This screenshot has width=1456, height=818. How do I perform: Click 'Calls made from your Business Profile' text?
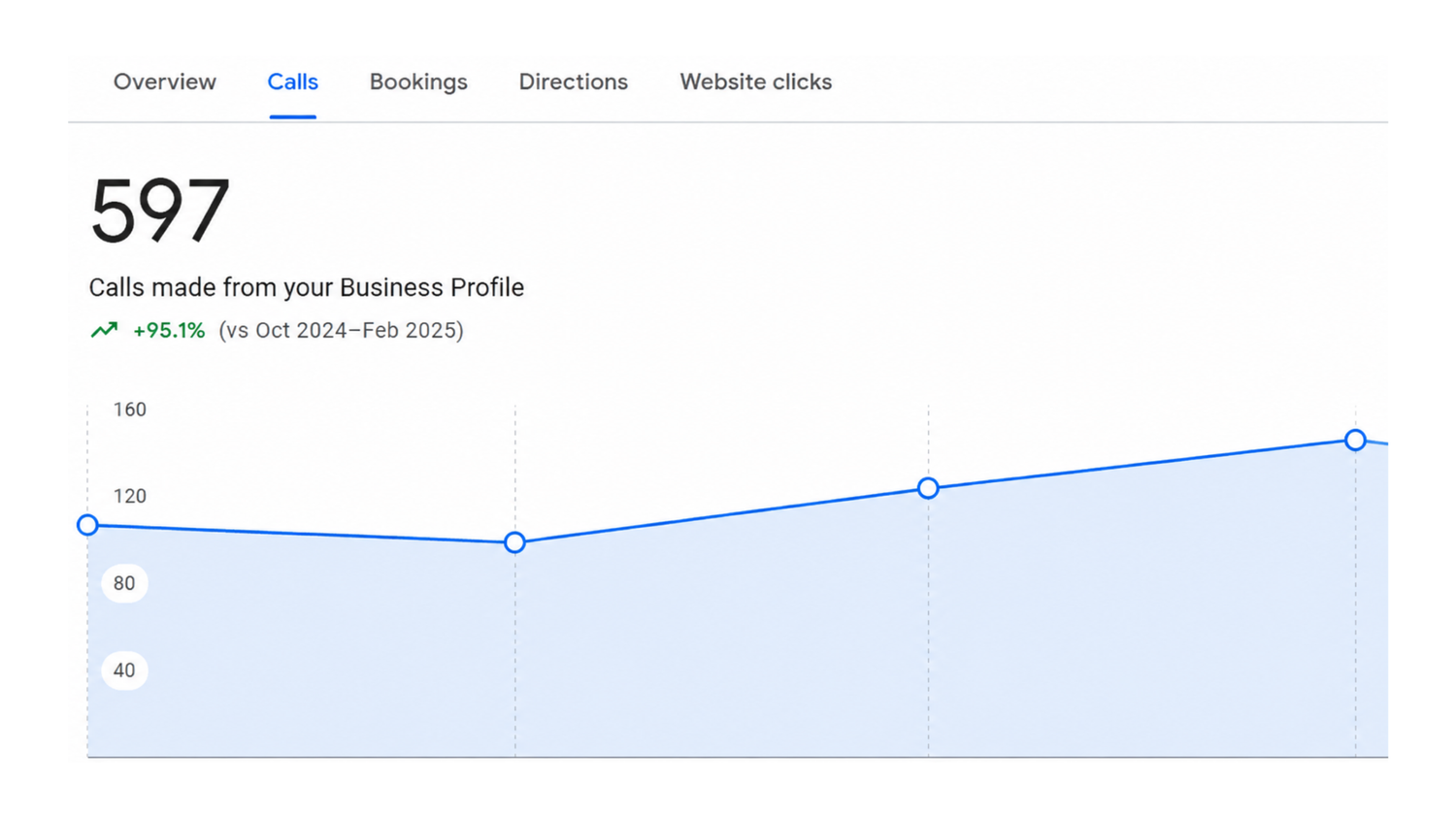[306, 287]
